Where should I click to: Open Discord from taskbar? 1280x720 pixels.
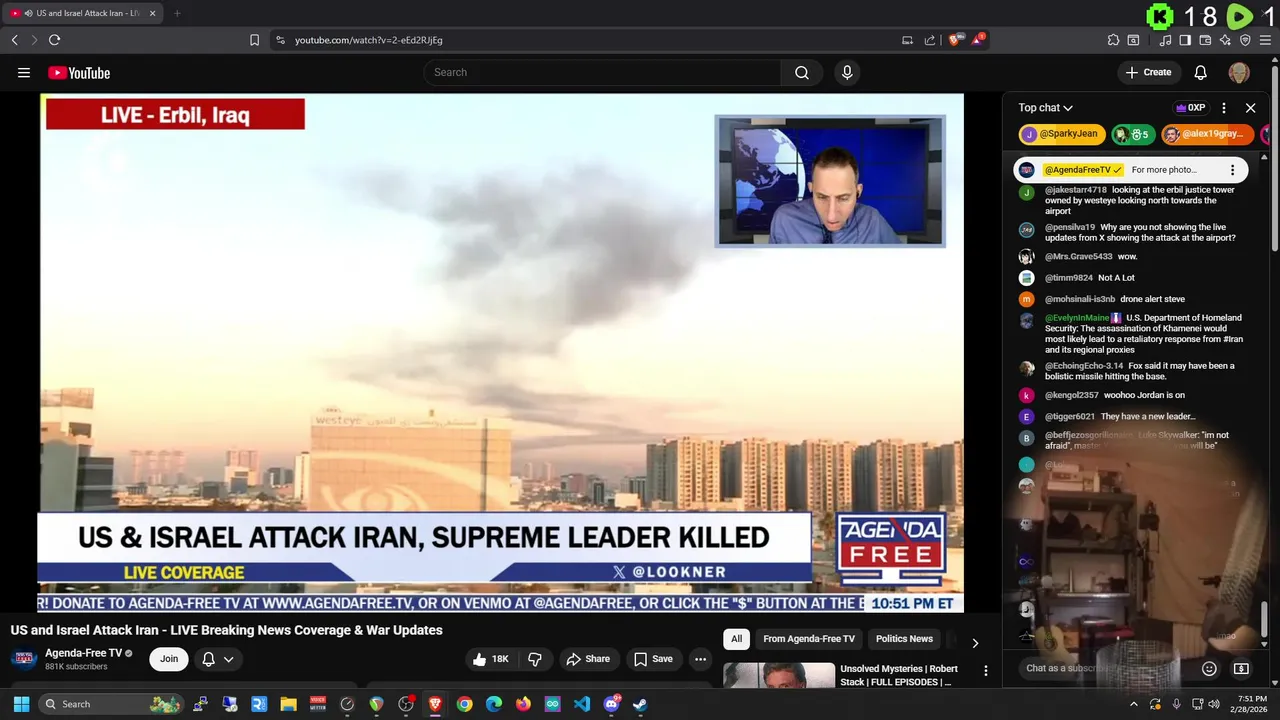coord(611,704)
